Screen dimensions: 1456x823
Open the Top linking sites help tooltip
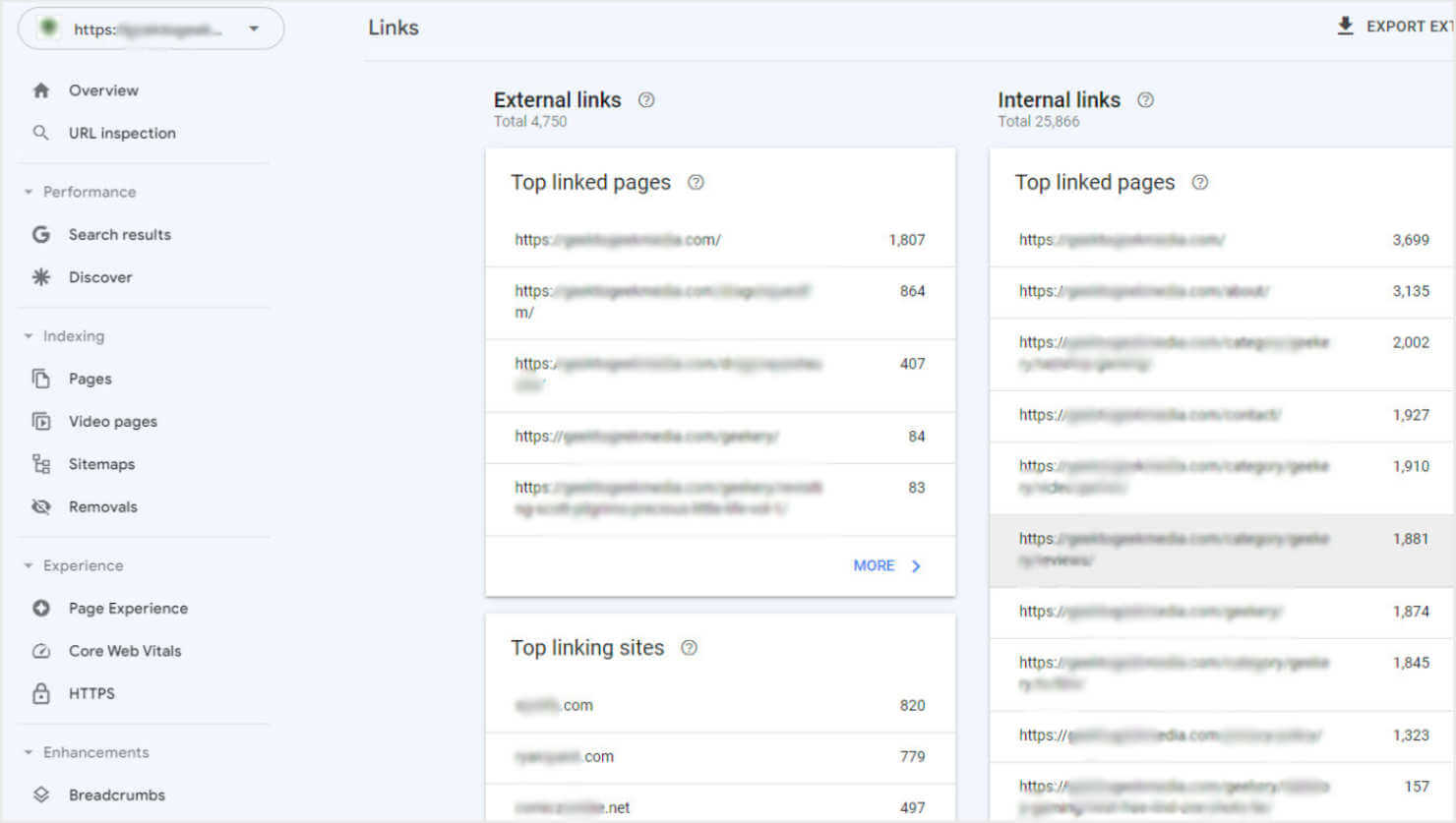(x=689, y=648)
